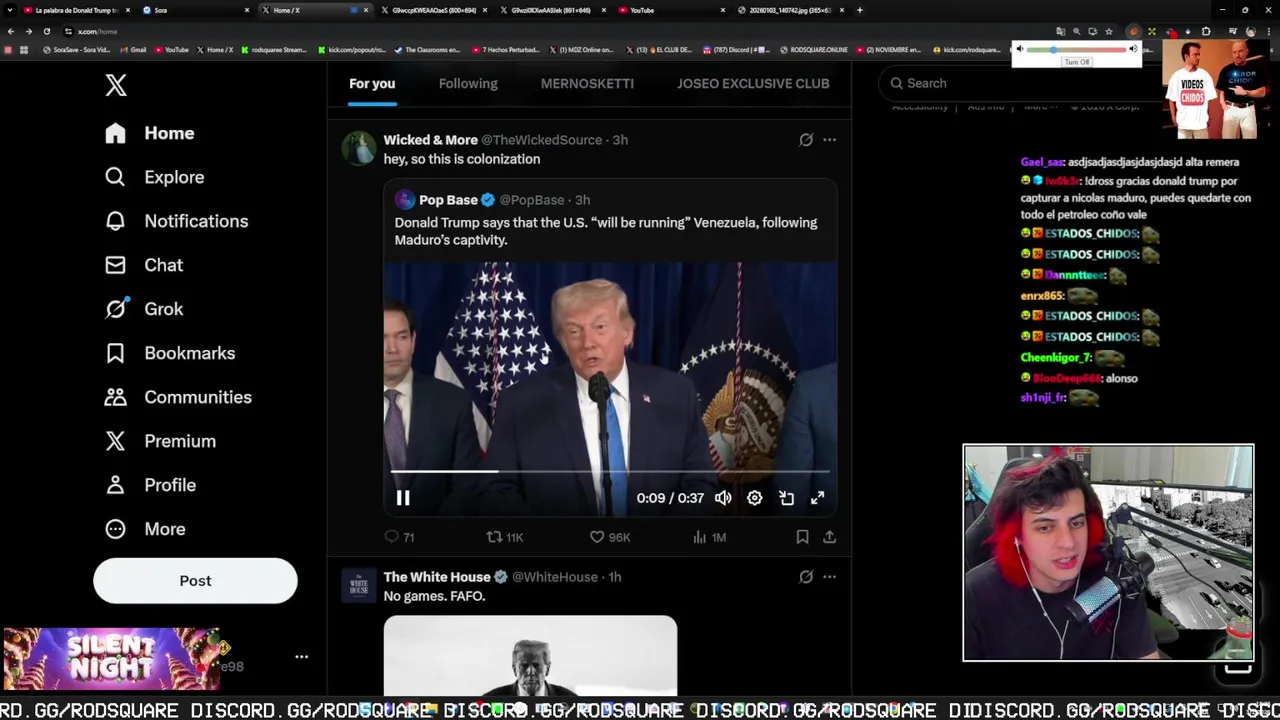Screen dimensions: 1280x720
Task: Open the Wicked & More account name
Action: pos(430,140)
